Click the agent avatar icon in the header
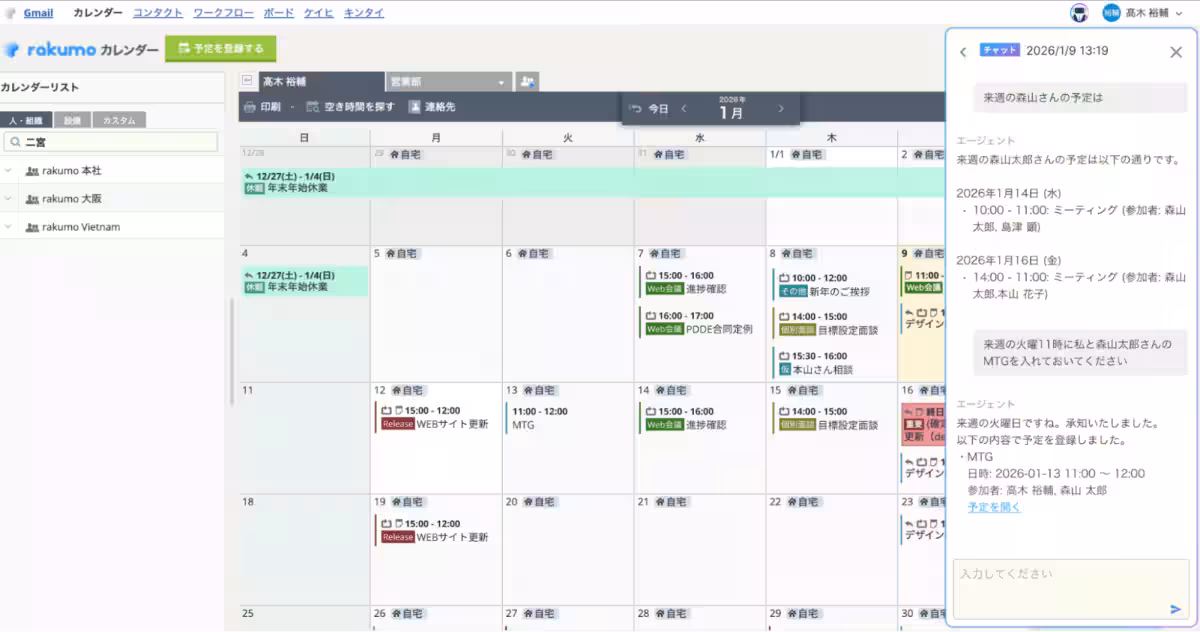1200x632 pixels. point(1078,13)
